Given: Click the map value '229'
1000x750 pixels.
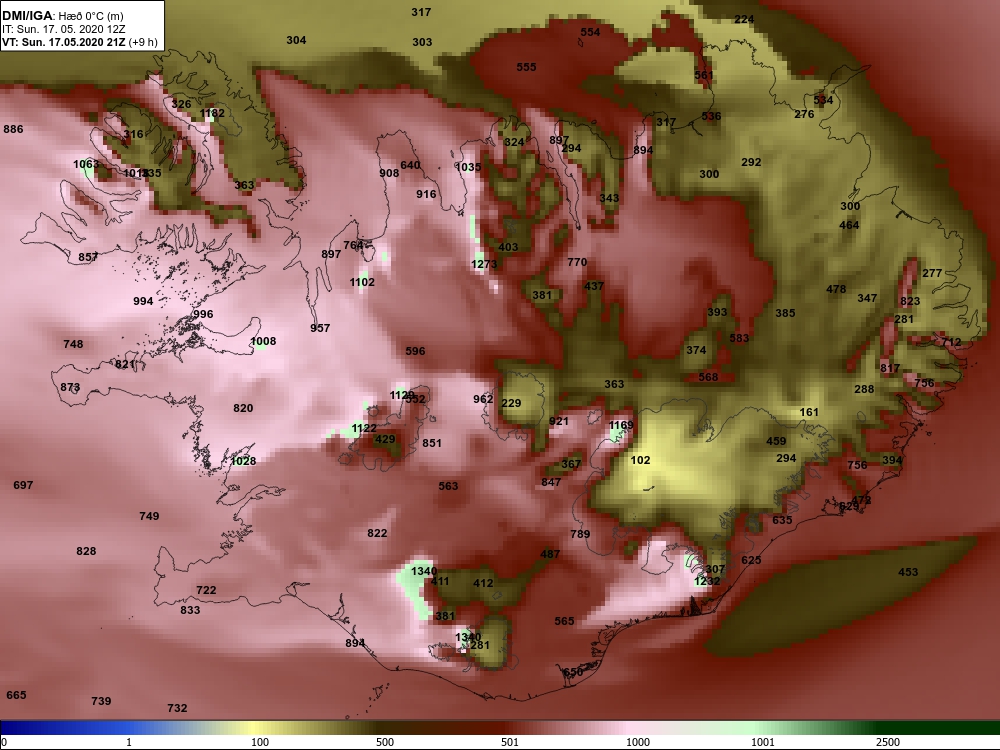Looking at the screenshot, I should [511, 403].
